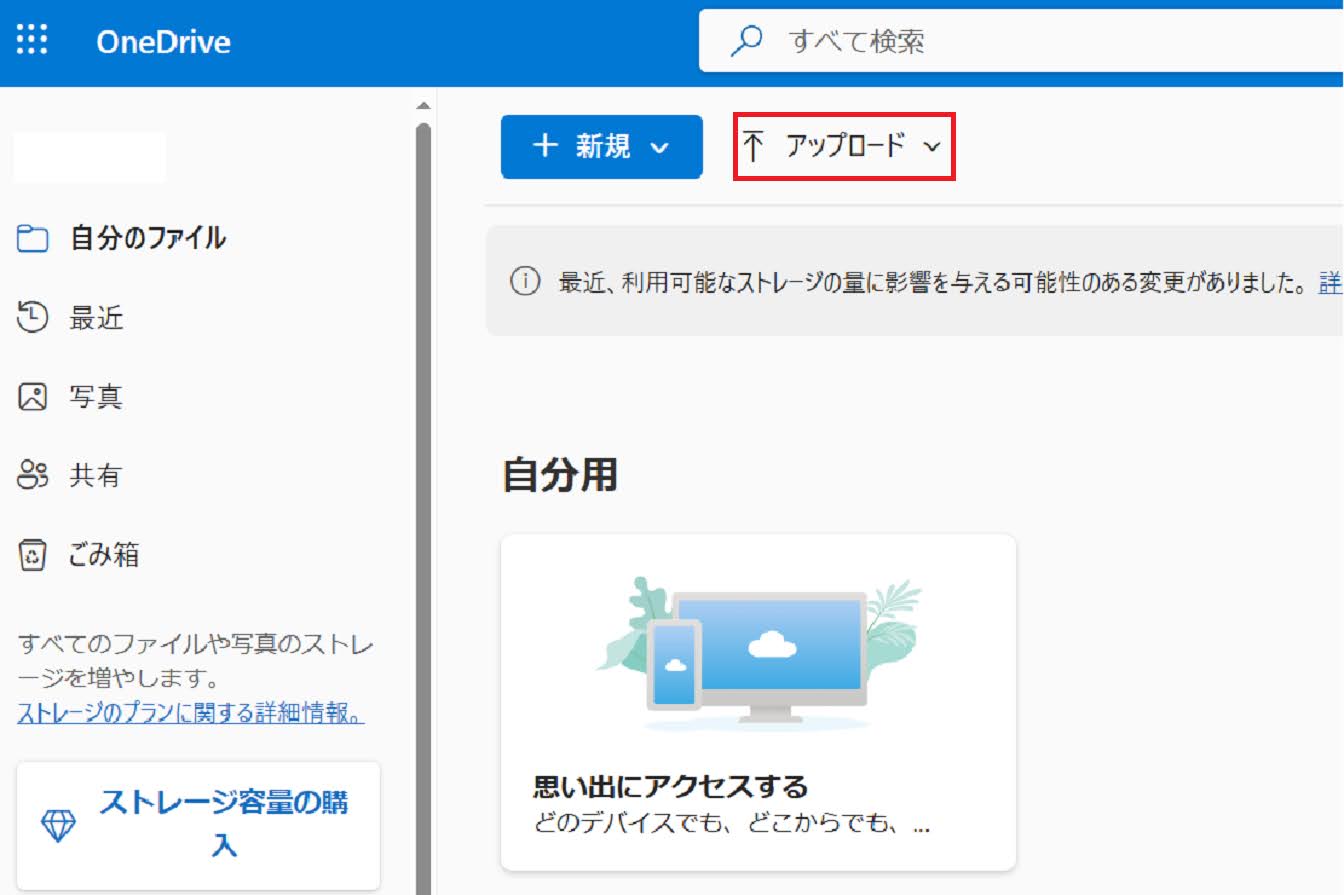Click the diamond premium icon

tap(58, 825)
